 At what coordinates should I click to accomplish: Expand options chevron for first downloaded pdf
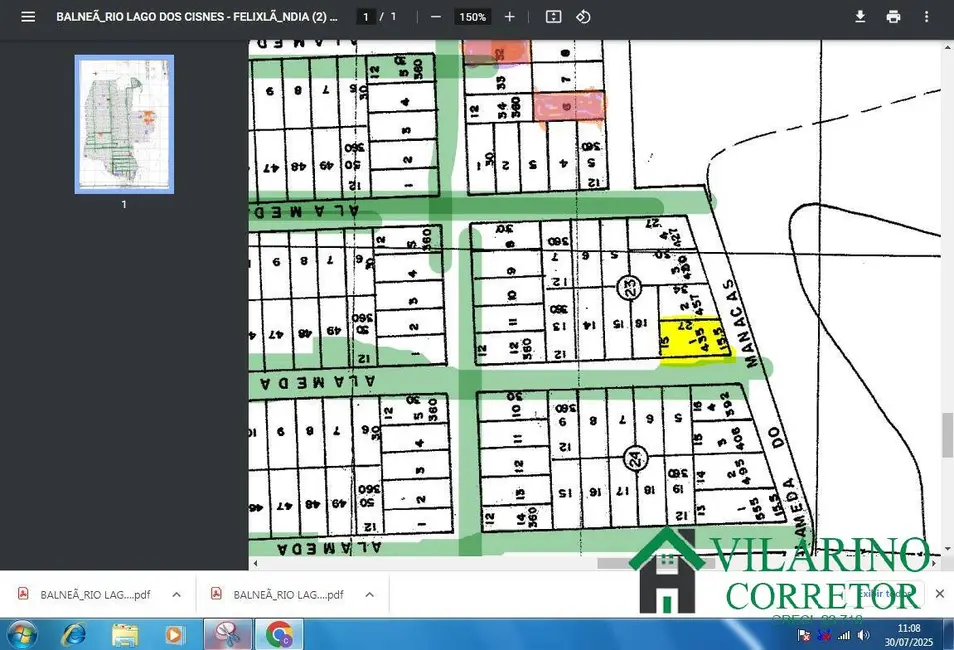pyautogui.click(x=176, y=594)
